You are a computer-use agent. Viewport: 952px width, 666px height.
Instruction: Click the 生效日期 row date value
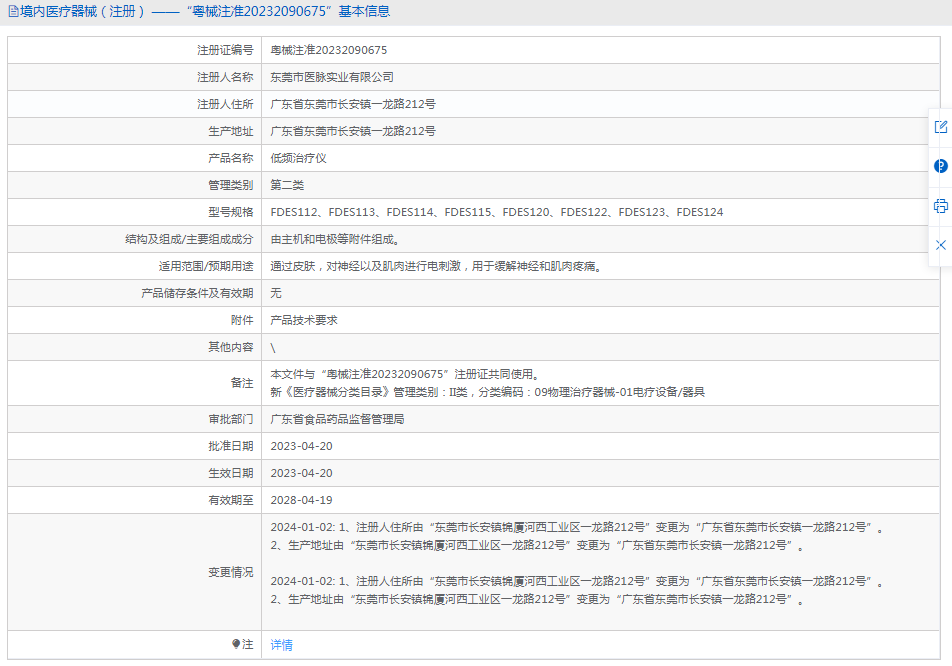301,473
